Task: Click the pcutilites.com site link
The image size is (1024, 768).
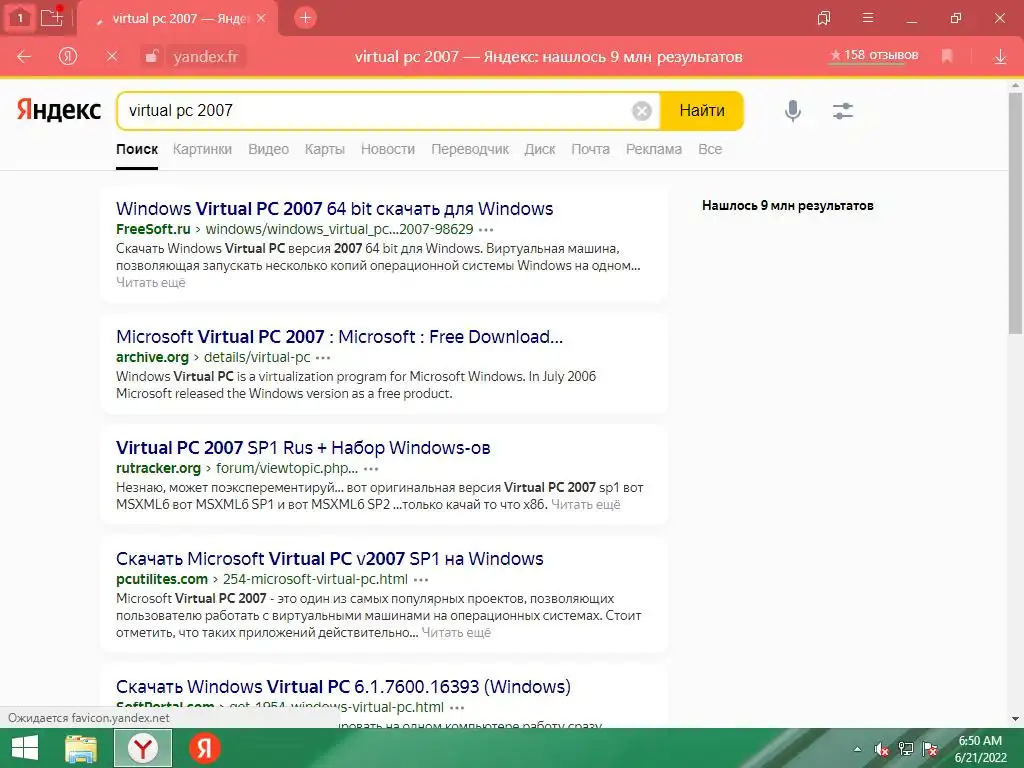Action: point(162,579)
